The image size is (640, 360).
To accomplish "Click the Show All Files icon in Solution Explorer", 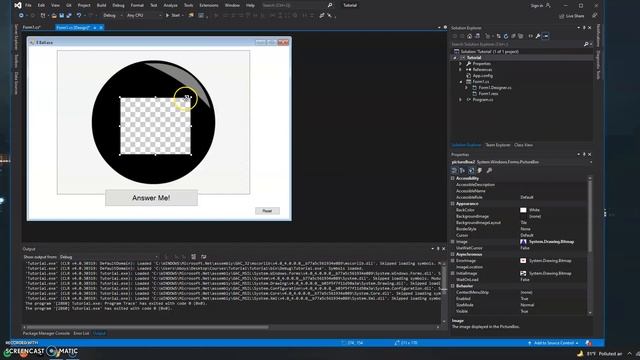I will (x=520, y=36).
